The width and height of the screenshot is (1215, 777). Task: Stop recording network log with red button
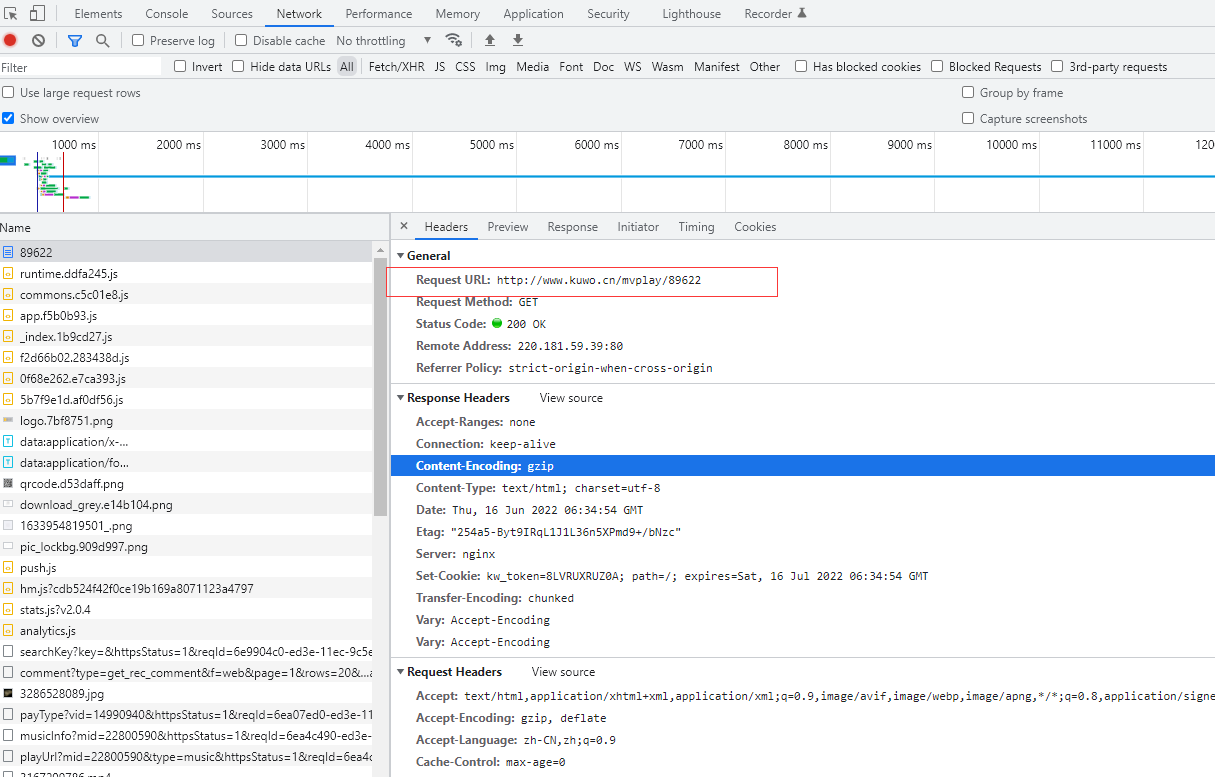(10, 40)
